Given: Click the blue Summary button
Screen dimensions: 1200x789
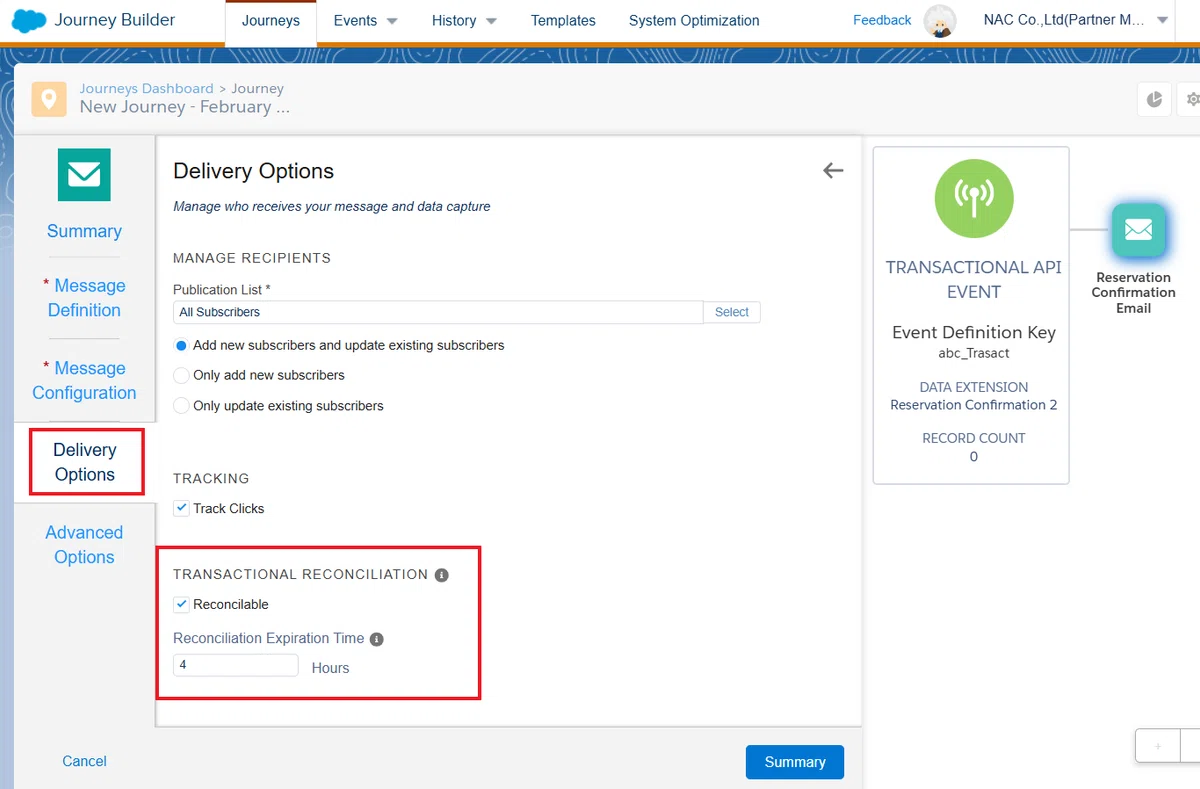Looking at the screenshot, I should tap(795, 762).
